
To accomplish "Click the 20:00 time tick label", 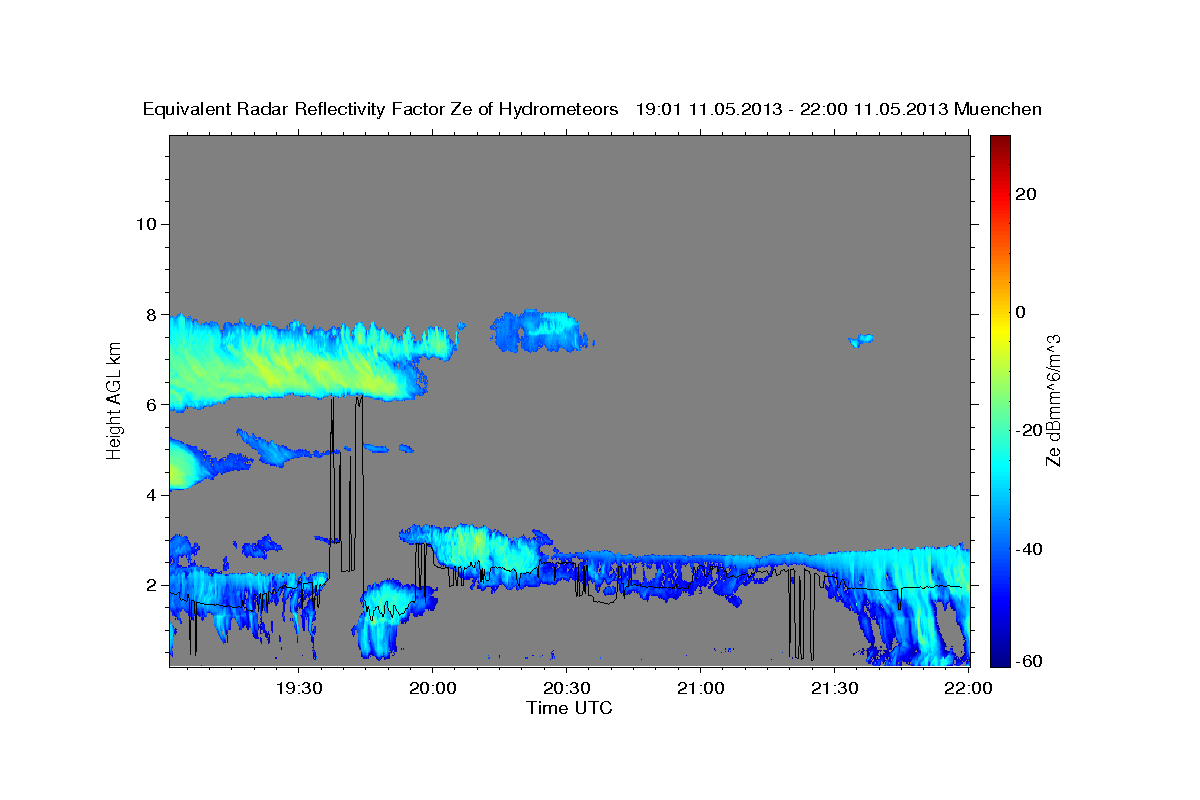I will [x=433, y=689].
